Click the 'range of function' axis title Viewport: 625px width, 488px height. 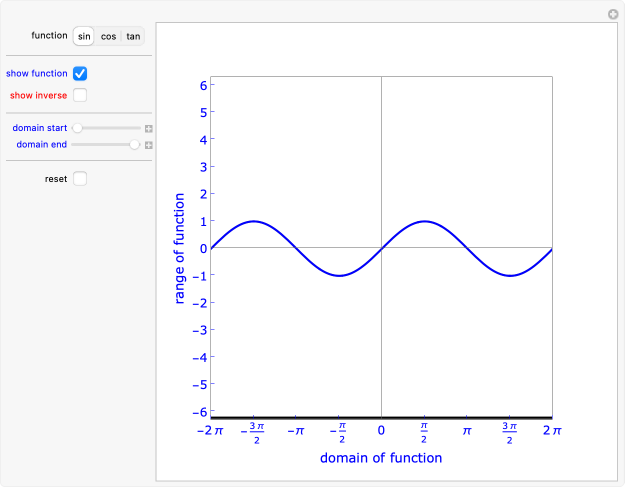click(x=179, y=248)
